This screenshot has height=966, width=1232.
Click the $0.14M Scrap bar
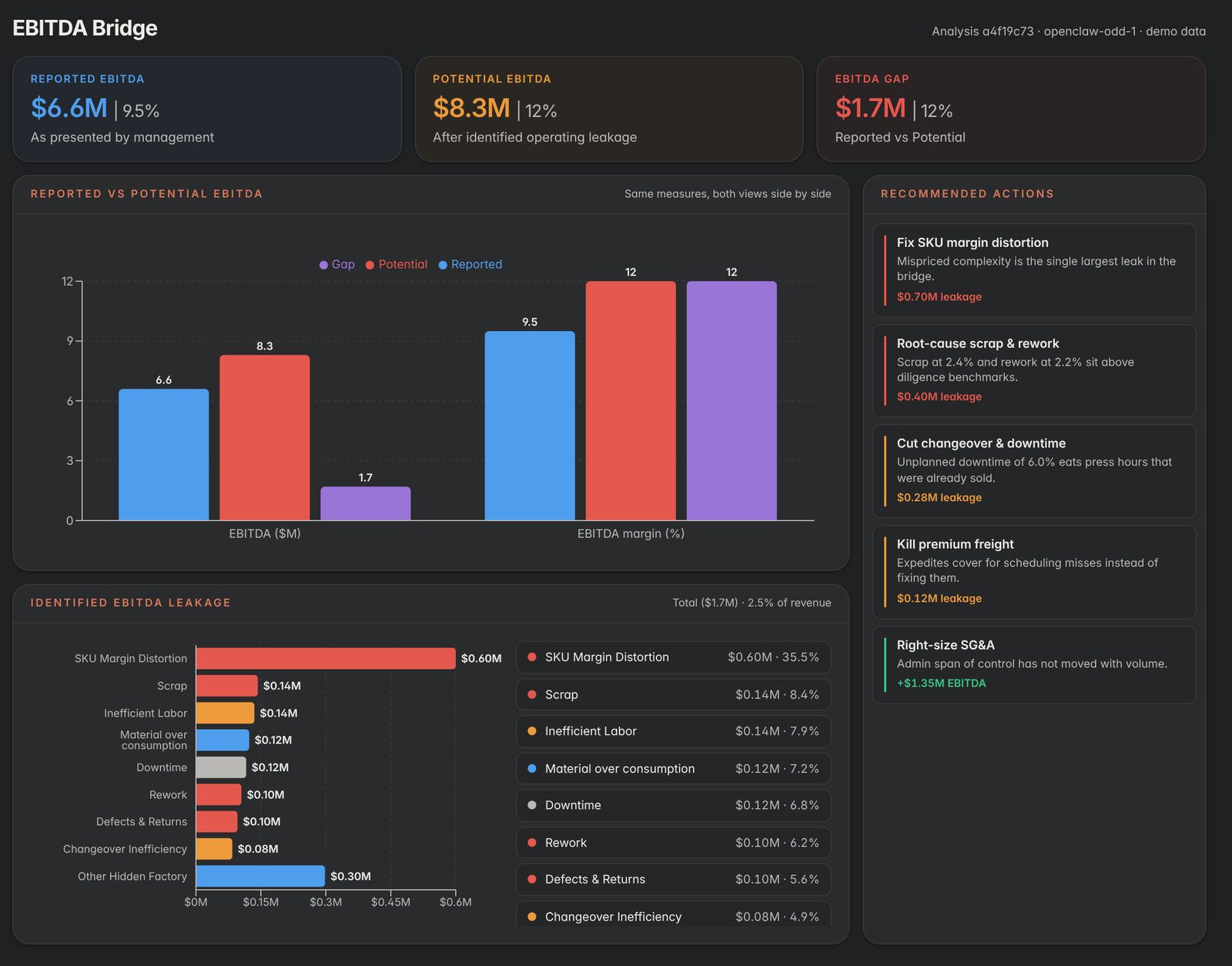click(226, 686)
